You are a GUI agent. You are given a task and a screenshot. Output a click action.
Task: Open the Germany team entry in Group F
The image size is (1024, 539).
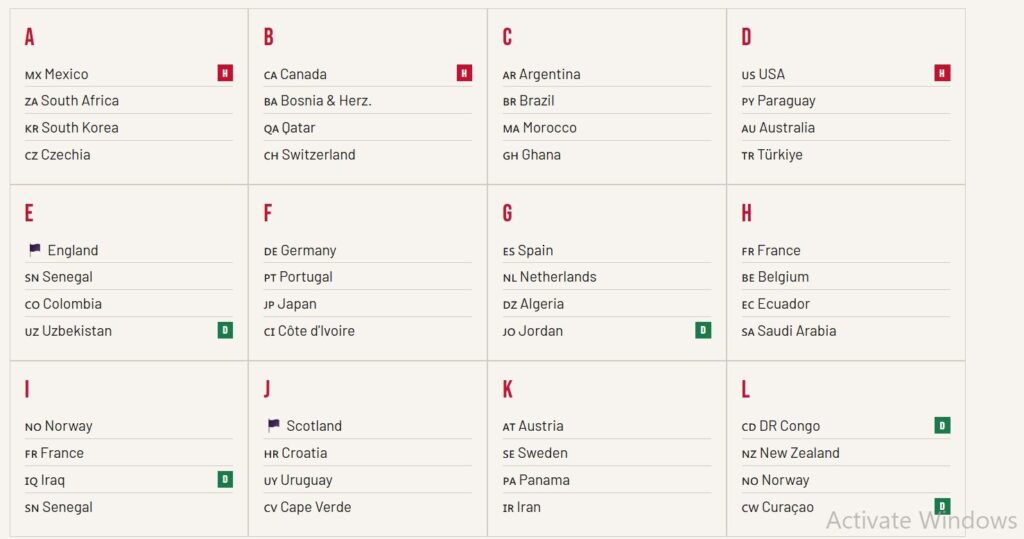(300, 251)
